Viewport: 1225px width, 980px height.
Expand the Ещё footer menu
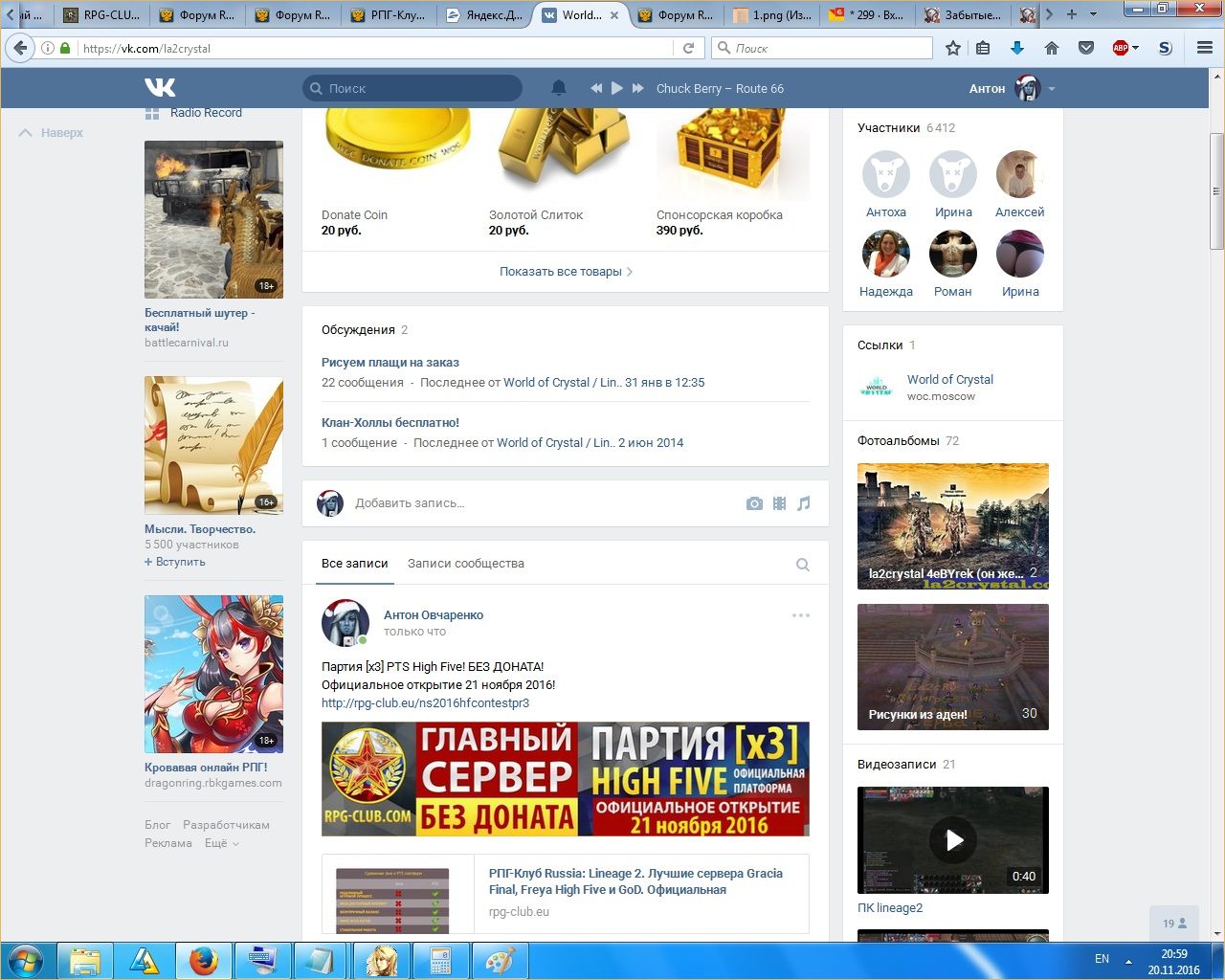(x=221, y=843)
